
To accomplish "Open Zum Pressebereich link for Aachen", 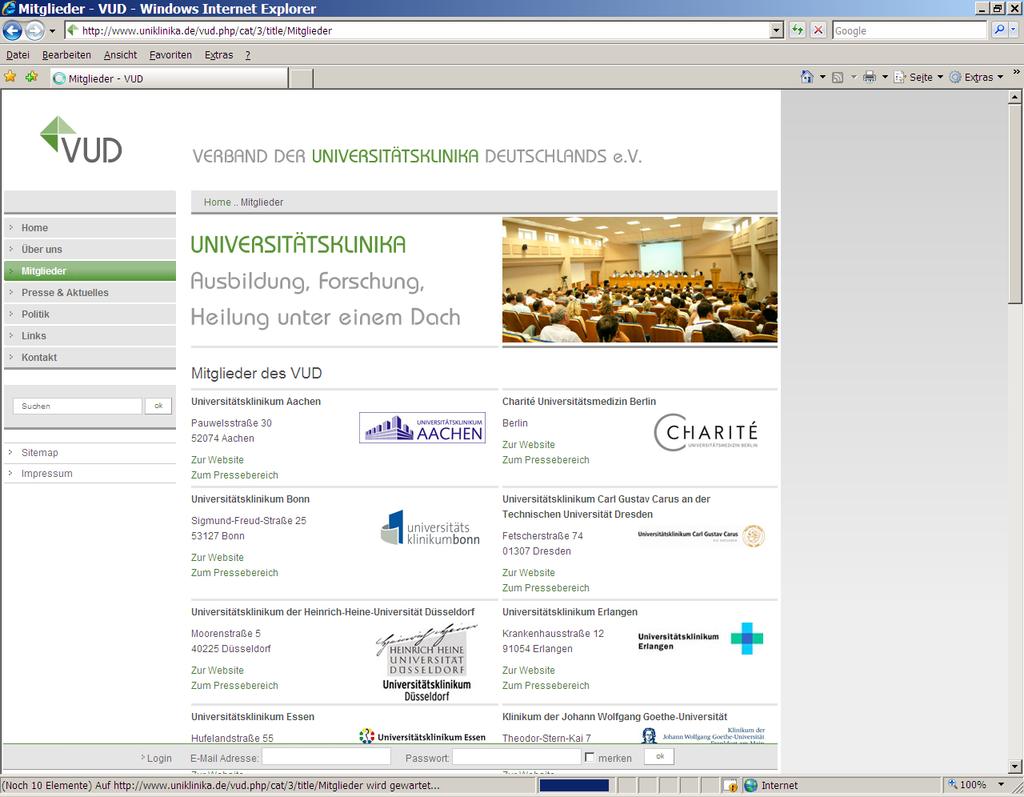I will point(234,475).
